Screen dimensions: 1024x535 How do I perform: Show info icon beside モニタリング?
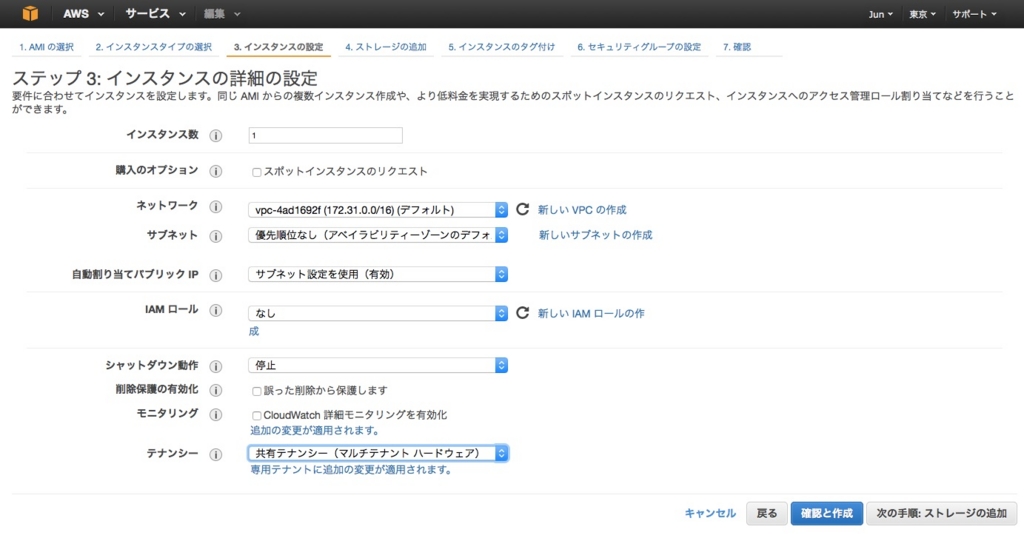click(216, 414)
